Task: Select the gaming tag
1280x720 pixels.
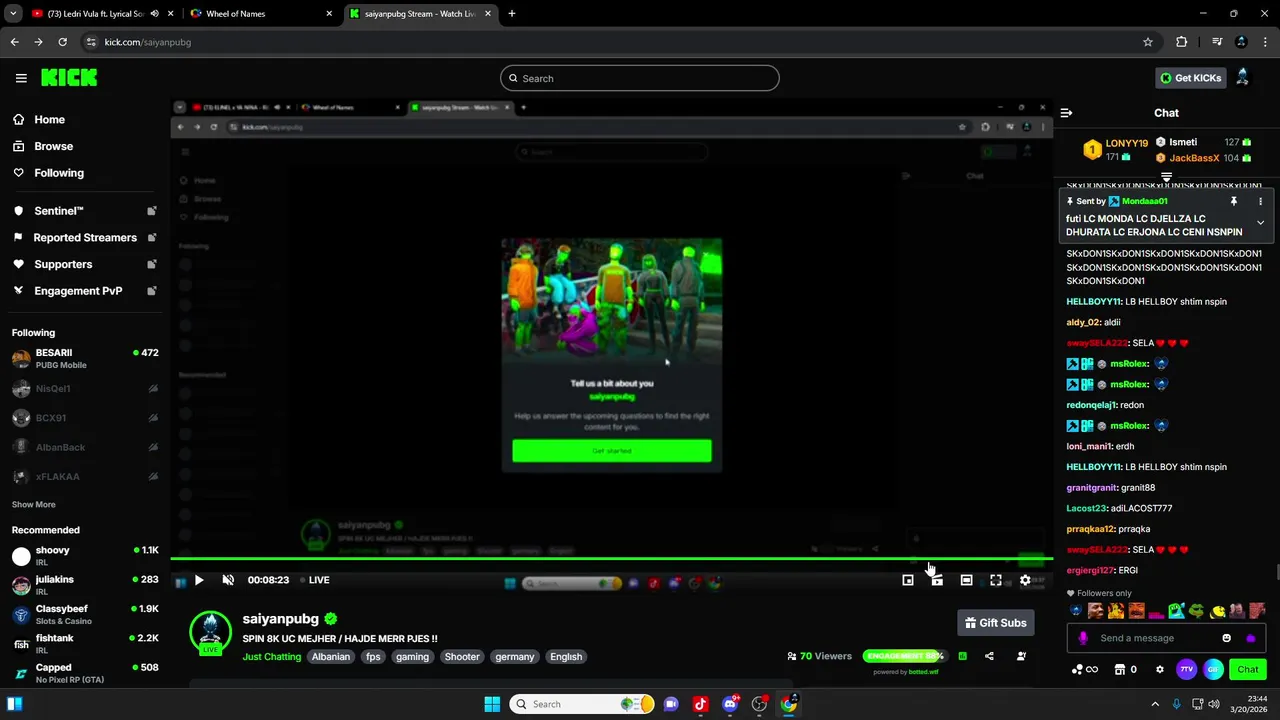Action: (412, 657)
